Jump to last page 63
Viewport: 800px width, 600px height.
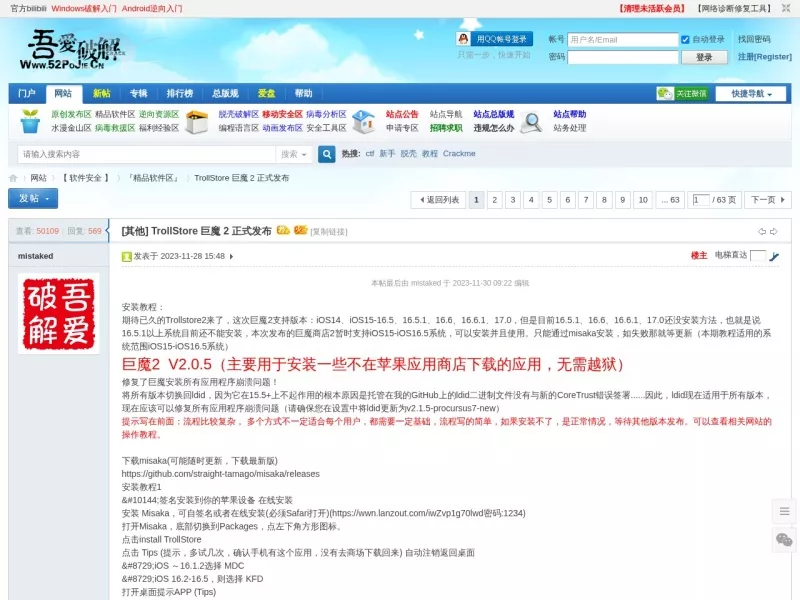click(670, 200)
